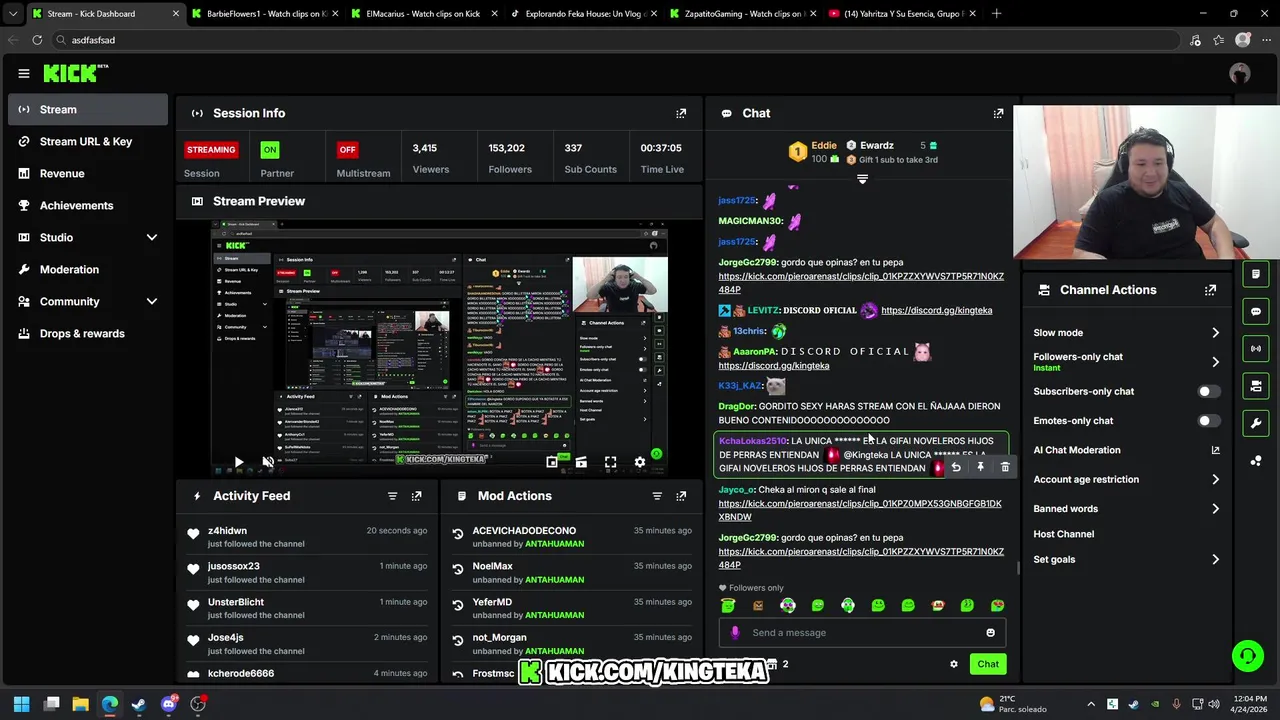Expand Slow mode options
1280x720 pixels.
tap(1215, 333)
